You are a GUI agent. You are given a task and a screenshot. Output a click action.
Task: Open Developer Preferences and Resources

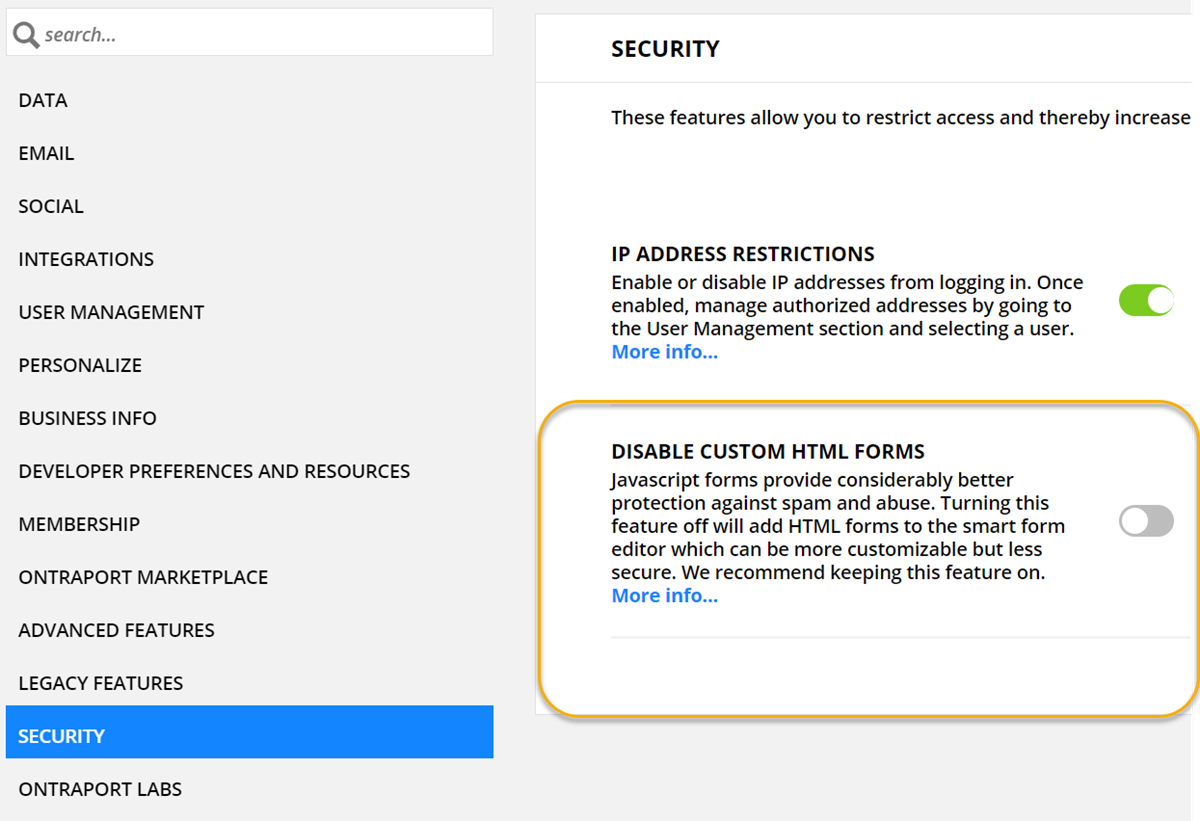coord(214,471)
